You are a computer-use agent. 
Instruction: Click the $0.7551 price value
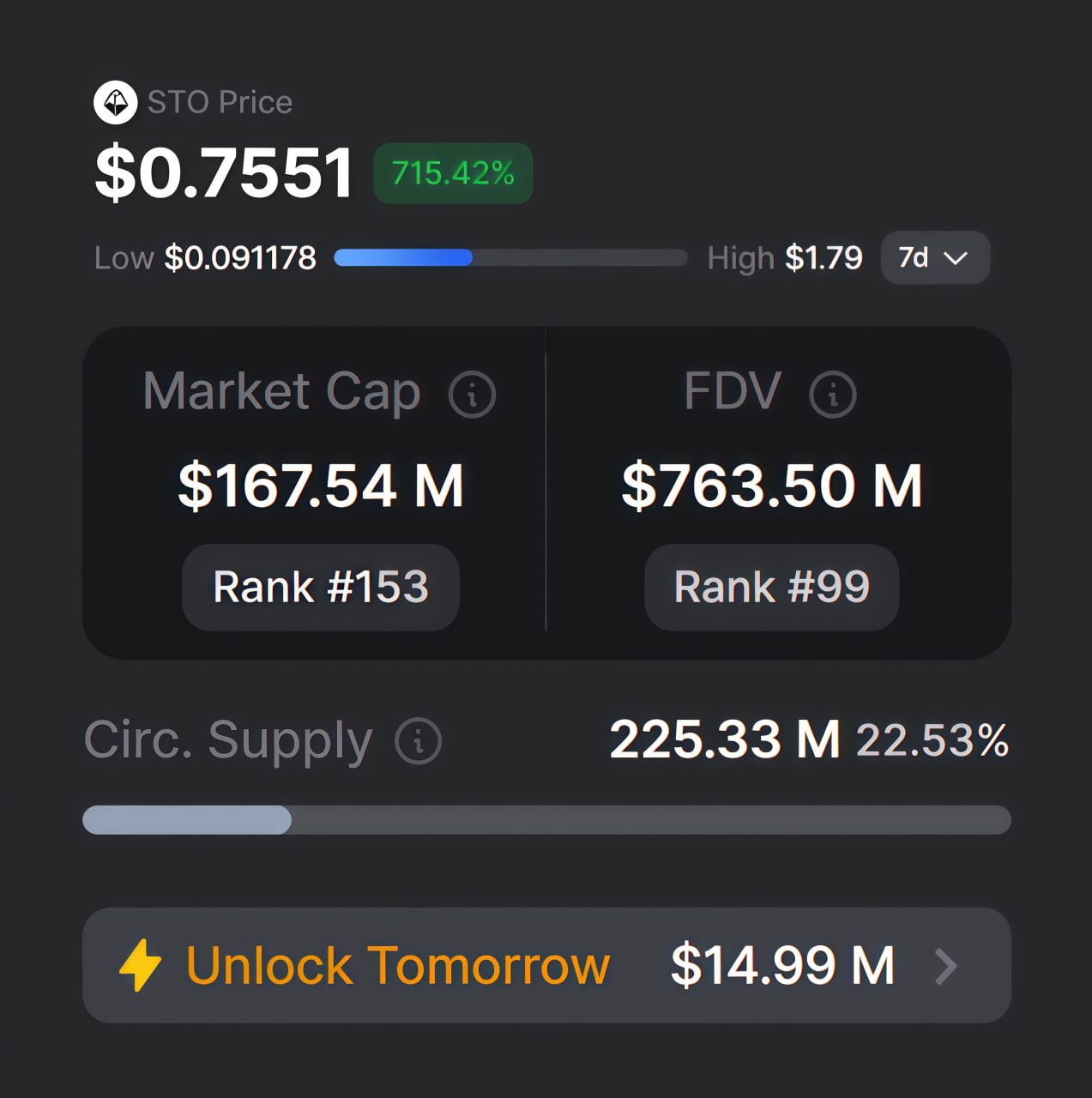coord(224,173)
